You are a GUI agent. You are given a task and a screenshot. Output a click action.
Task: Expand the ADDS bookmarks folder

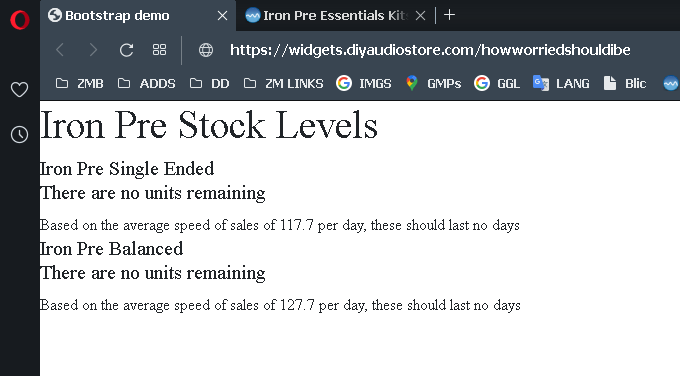coord(147,83)
